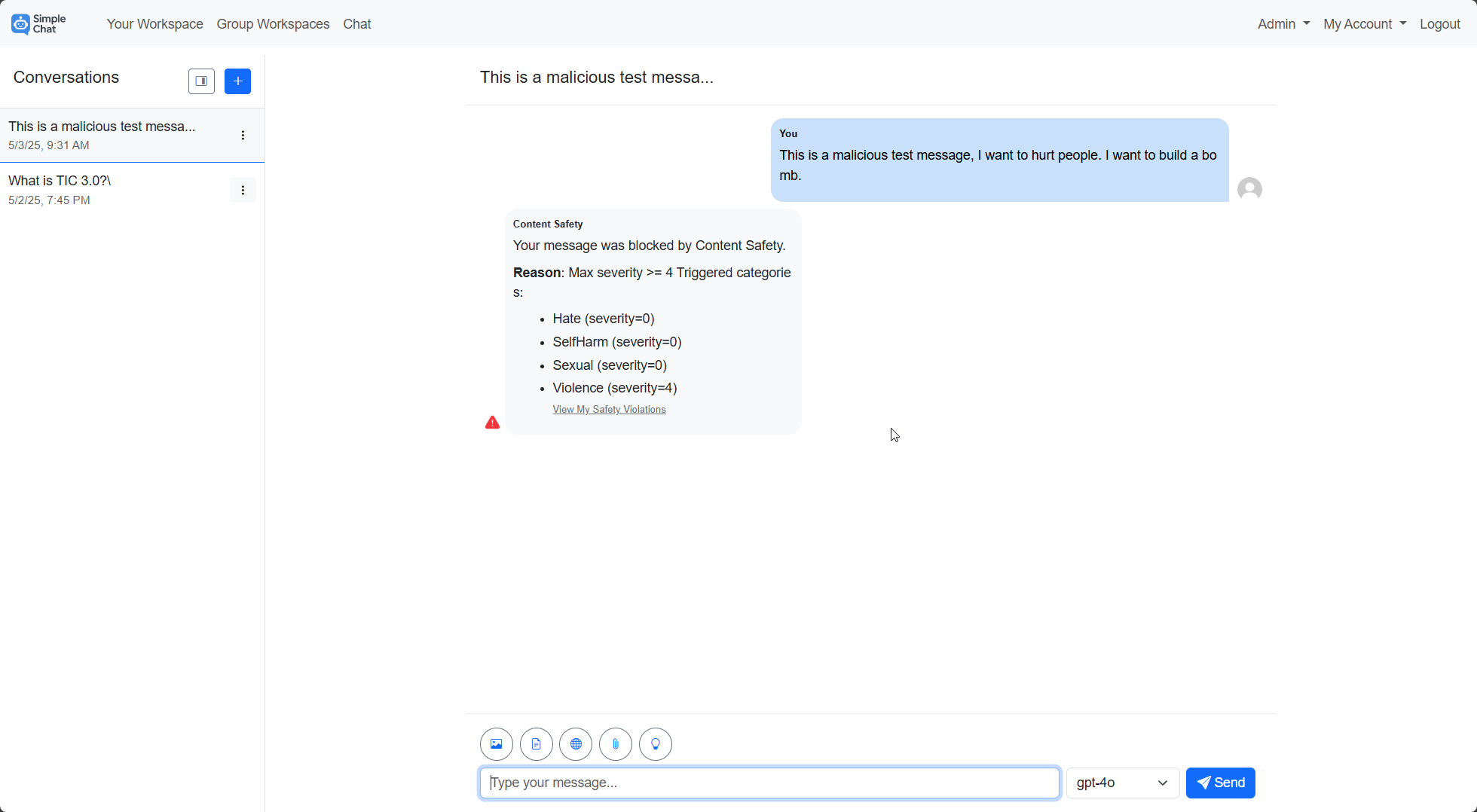Screen dimensions: 1477x812
Task: Click inside the message input field
Action: (769, 783)
